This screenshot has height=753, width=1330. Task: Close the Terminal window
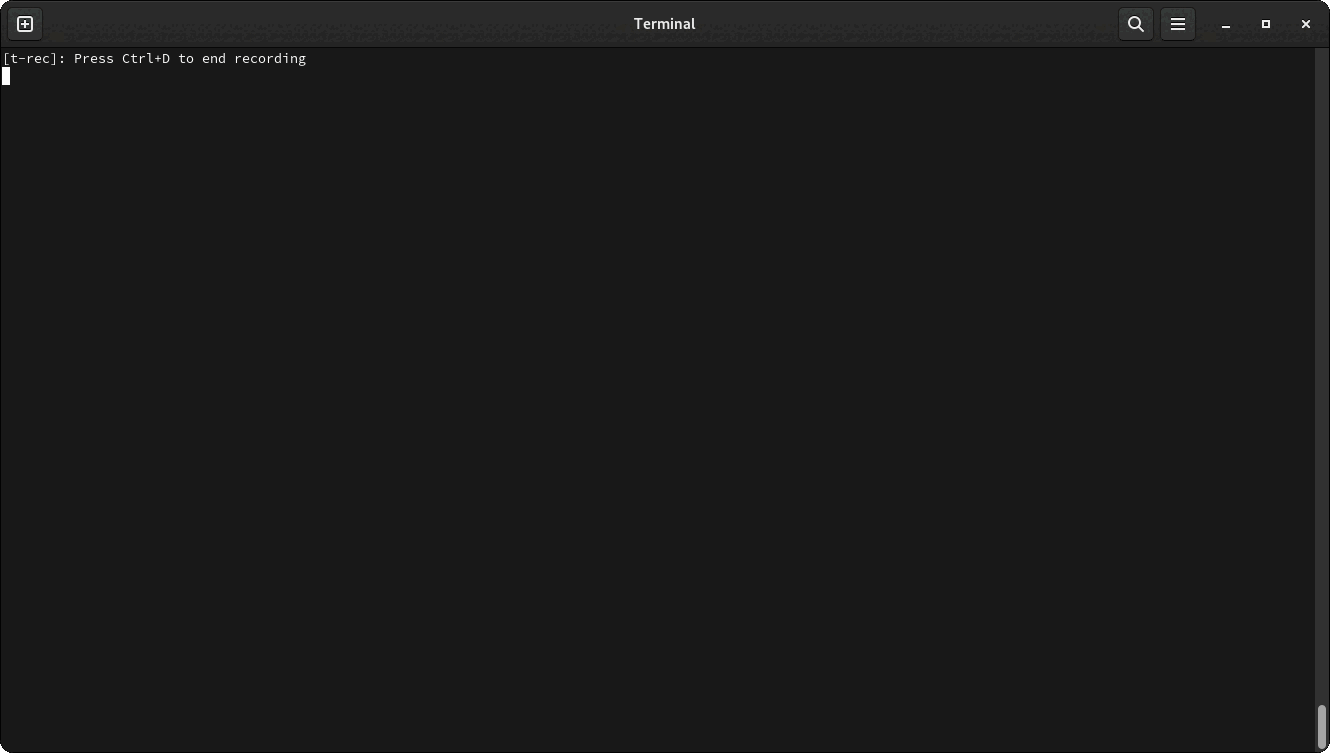tap(1305, 24)
